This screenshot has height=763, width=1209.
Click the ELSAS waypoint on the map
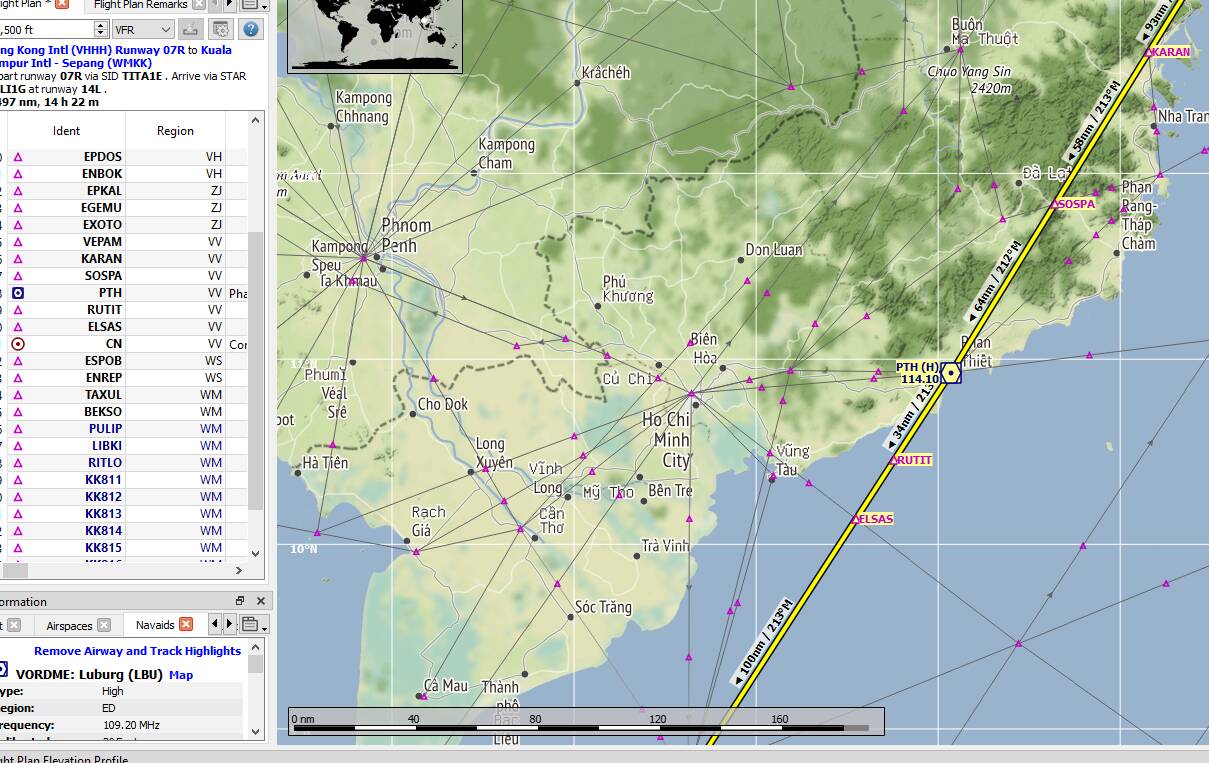(x=855, y=519)
